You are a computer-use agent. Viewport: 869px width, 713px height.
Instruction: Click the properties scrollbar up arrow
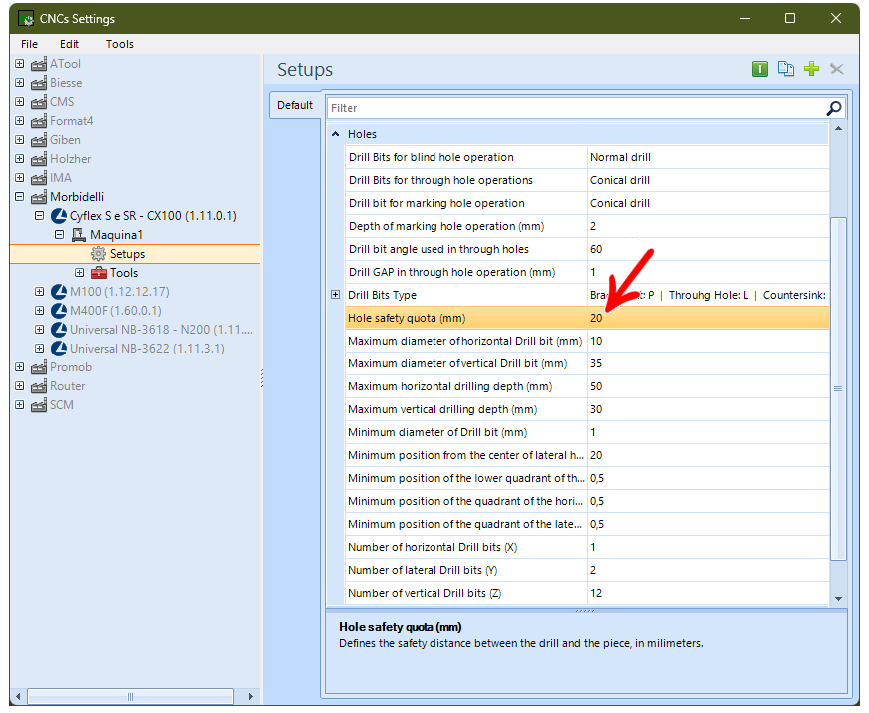pos(839,129)
